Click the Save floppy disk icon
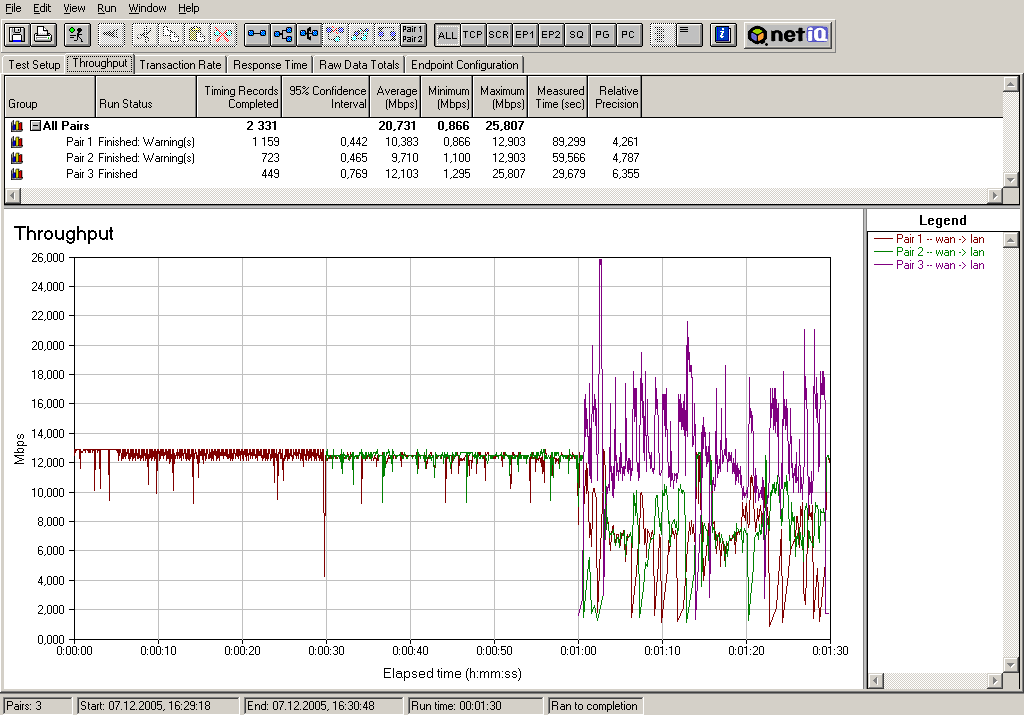The width and height of the screenshot is (1024, 715). coord(17,35)
